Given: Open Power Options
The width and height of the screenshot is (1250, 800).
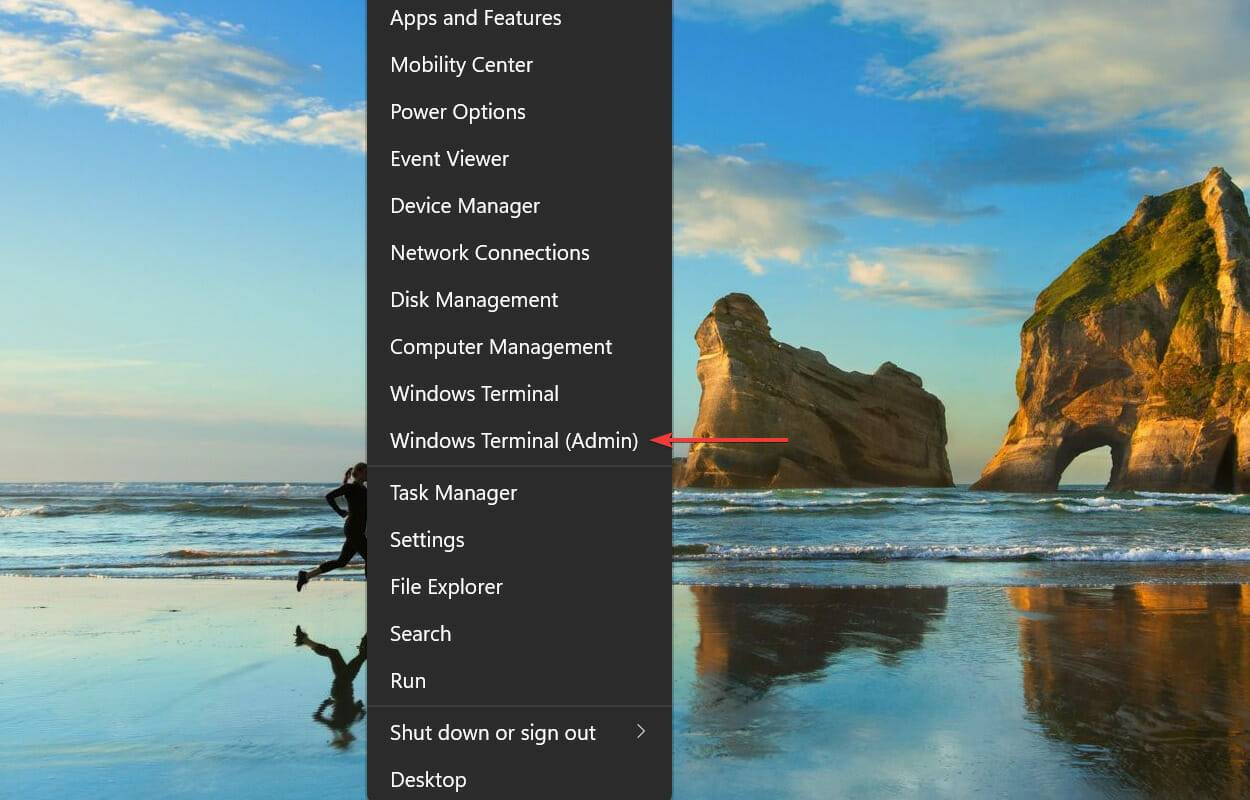Looking at the screenshot, I should point(457,111).
